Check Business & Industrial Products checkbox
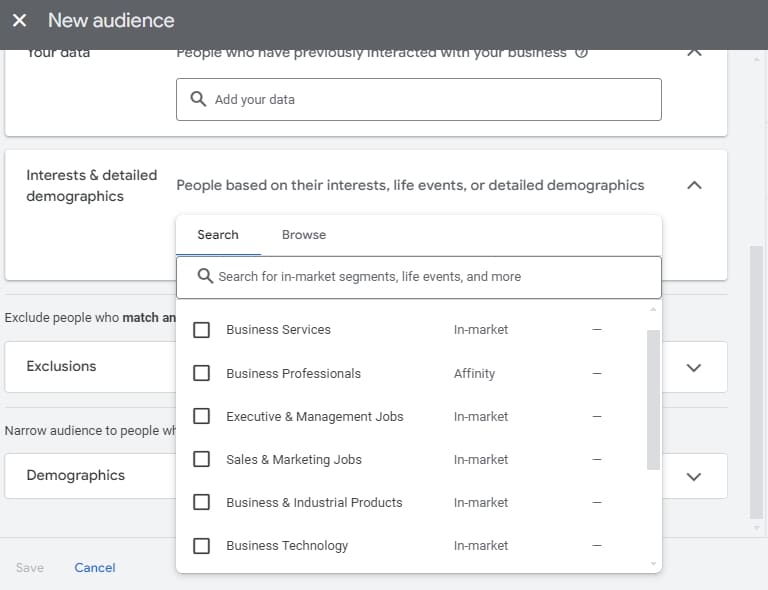Screen dimensions: 768x590 pos(201,502)
